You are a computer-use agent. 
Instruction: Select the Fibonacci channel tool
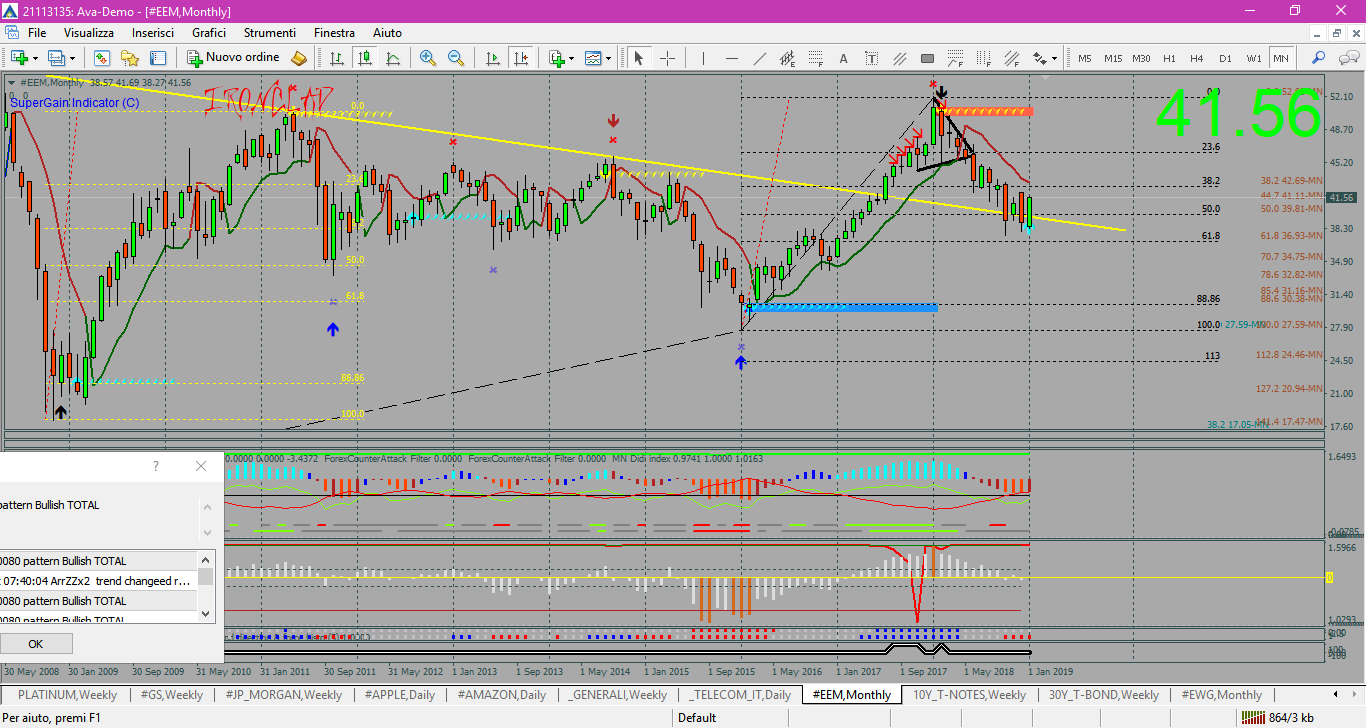click(1011, 58)
